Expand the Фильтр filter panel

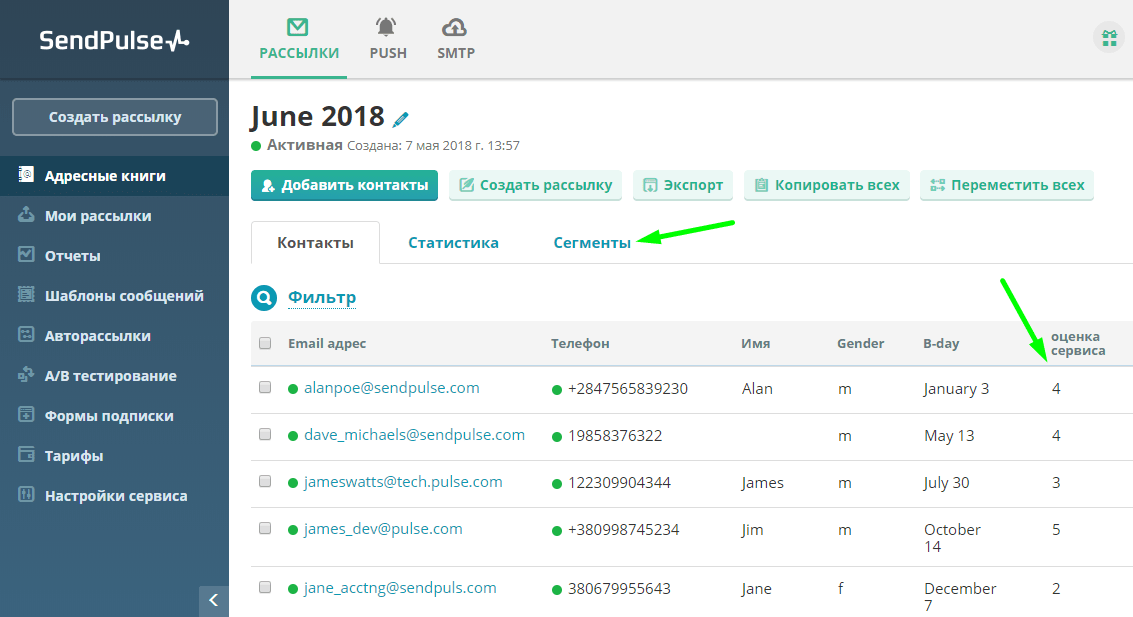[322, 297]
